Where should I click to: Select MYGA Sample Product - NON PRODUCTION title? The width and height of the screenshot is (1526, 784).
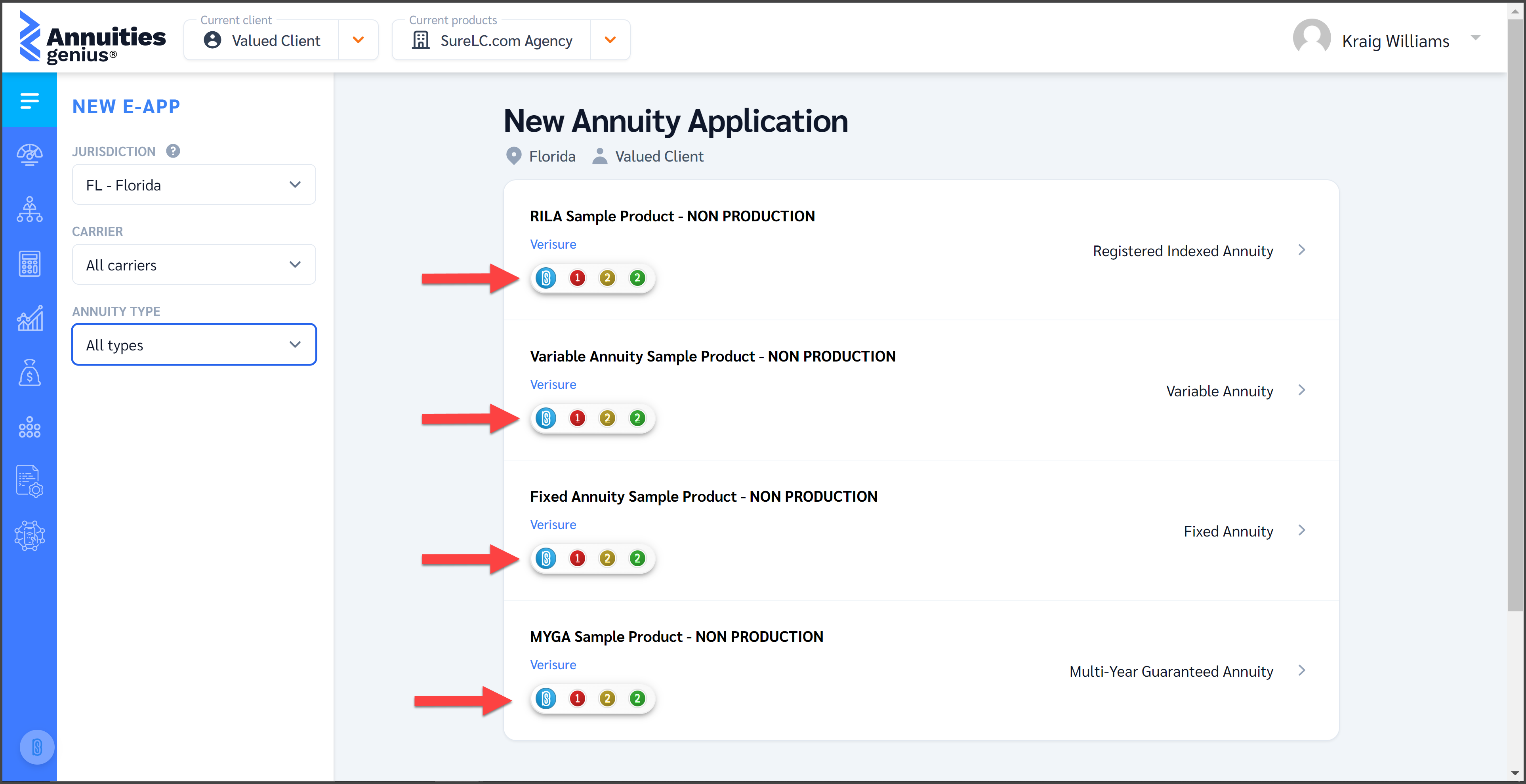pyautogui.click(x=677, y=637)
